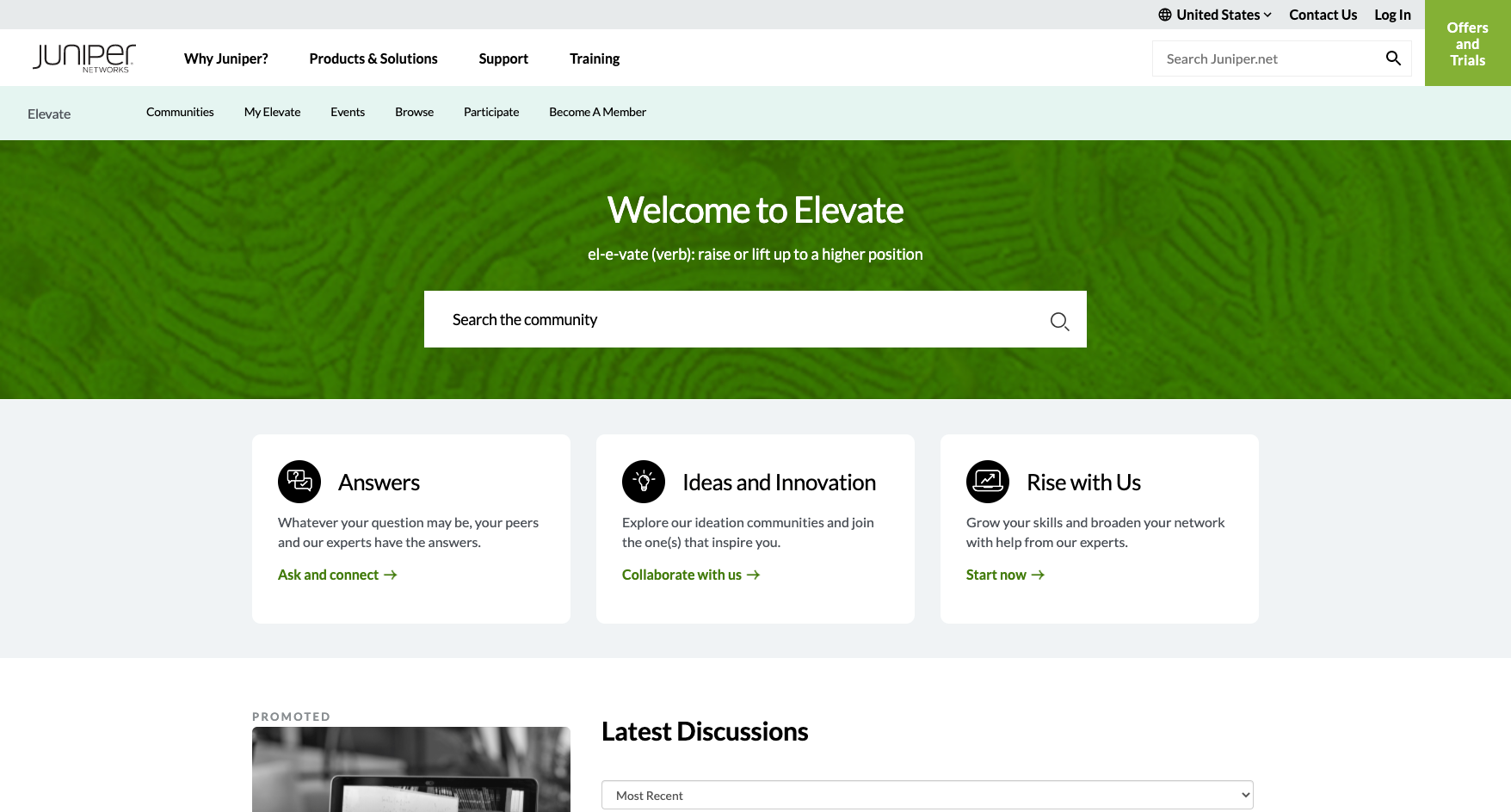
Task: Click the Ideas and Innovation heading
Action: coord(779,483)
